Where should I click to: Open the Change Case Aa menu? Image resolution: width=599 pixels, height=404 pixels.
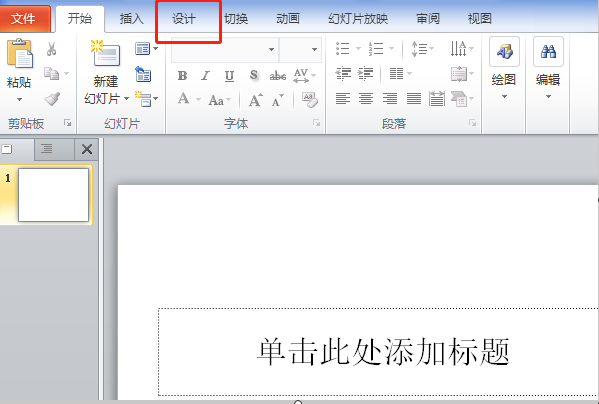(x=220, y=100)
